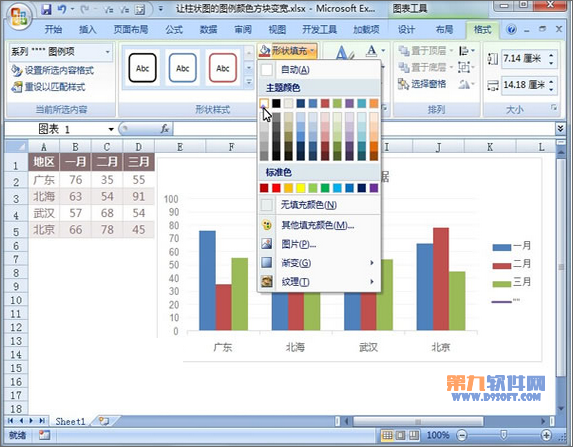Select the 一月 legend entry in chart
Screen dimensions: 573x447
512,246
